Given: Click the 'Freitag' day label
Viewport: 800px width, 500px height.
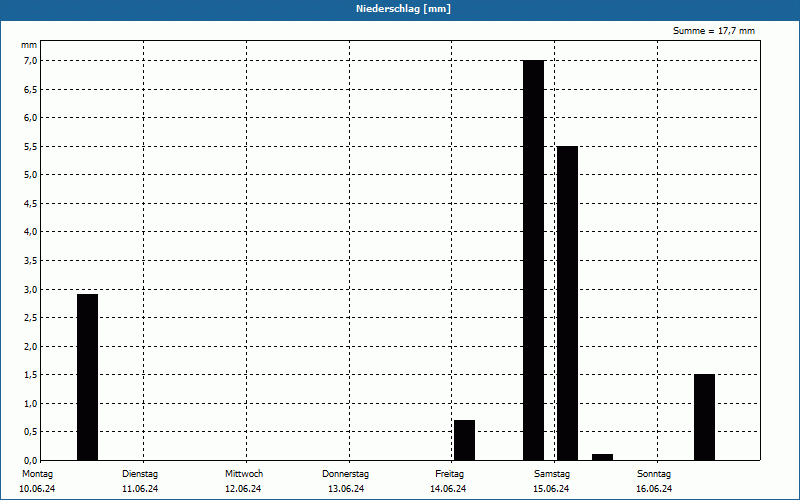Looking at the screenshot, I should pos(449,474).
